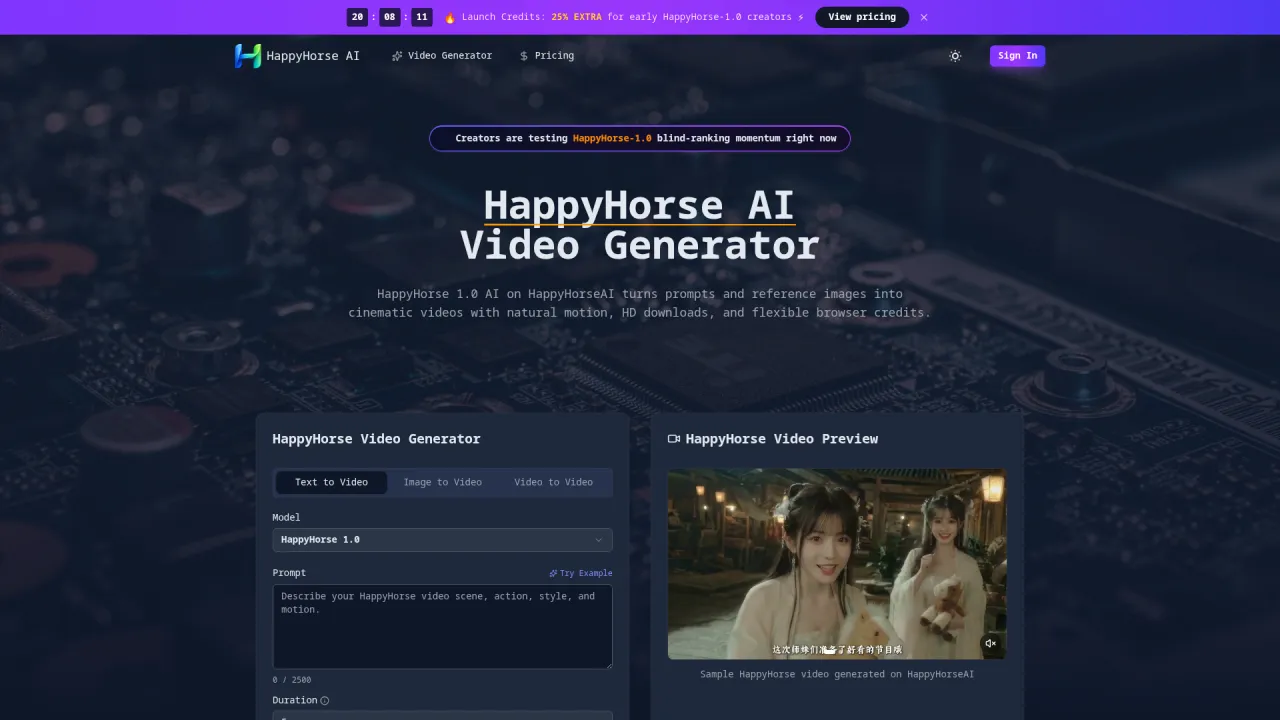The image size is (1280, 720).
Task: Click the Sign In button
Action: click(1017, 56)
